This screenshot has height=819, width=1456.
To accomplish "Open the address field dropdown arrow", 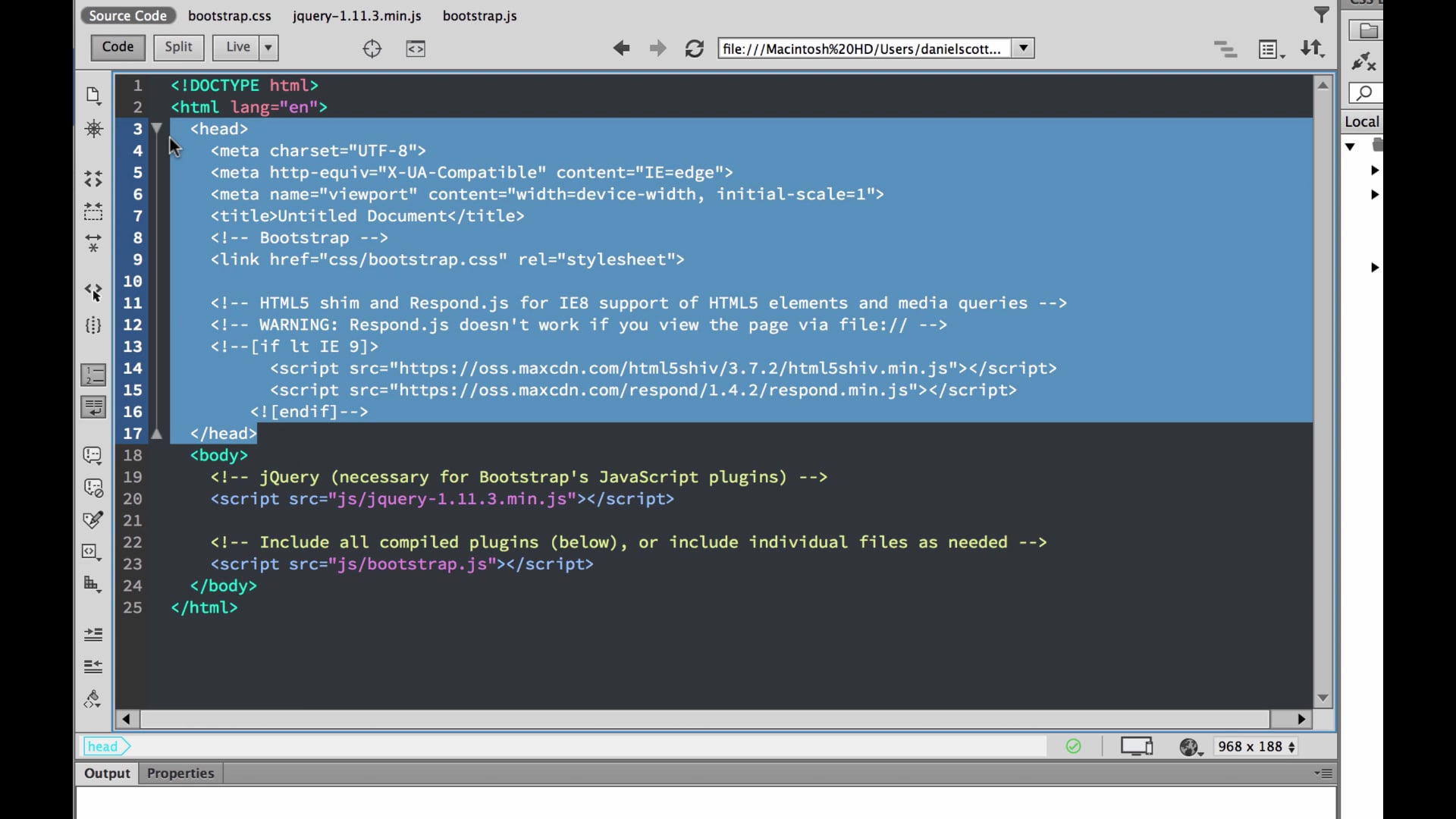I will [x=1023, y=49].
